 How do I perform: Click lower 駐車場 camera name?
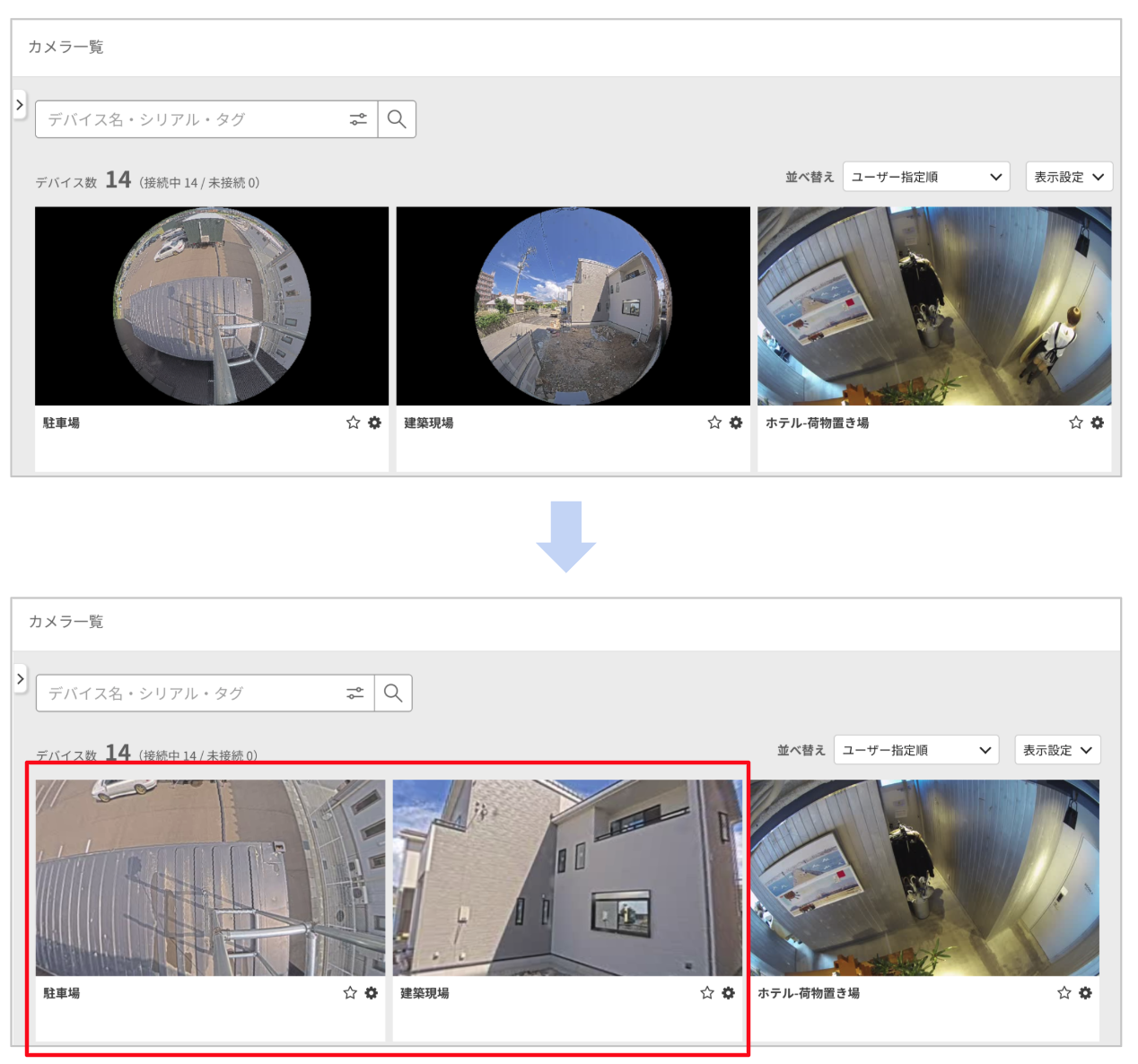pos(61,993)
